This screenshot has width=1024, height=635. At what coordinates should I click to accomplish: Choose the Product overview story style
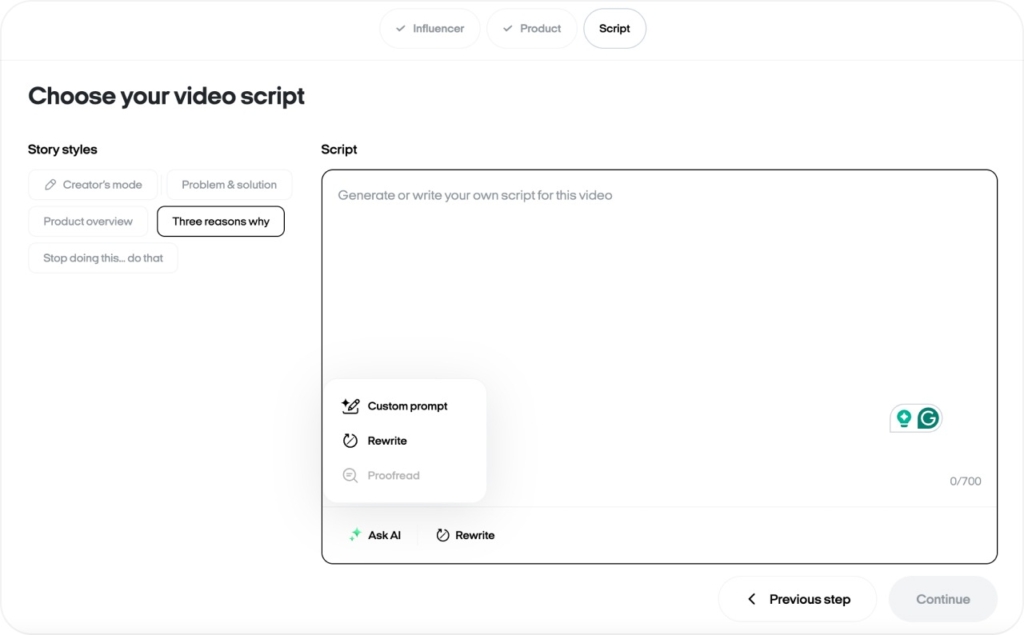tap(88, 221)
